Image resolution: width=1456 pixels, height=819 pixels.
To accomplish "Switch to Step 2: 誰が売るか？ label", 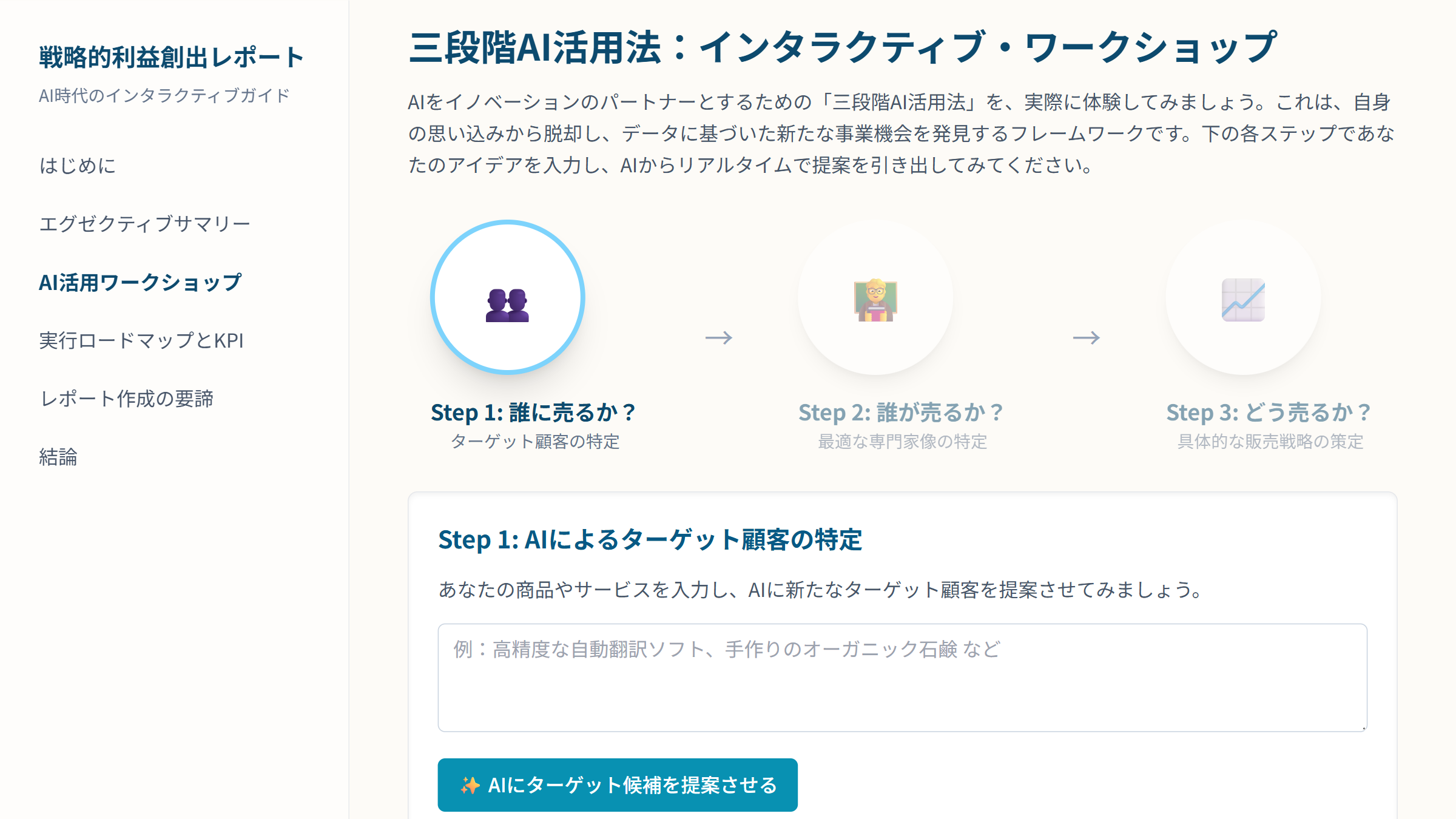I will point(902,413).
